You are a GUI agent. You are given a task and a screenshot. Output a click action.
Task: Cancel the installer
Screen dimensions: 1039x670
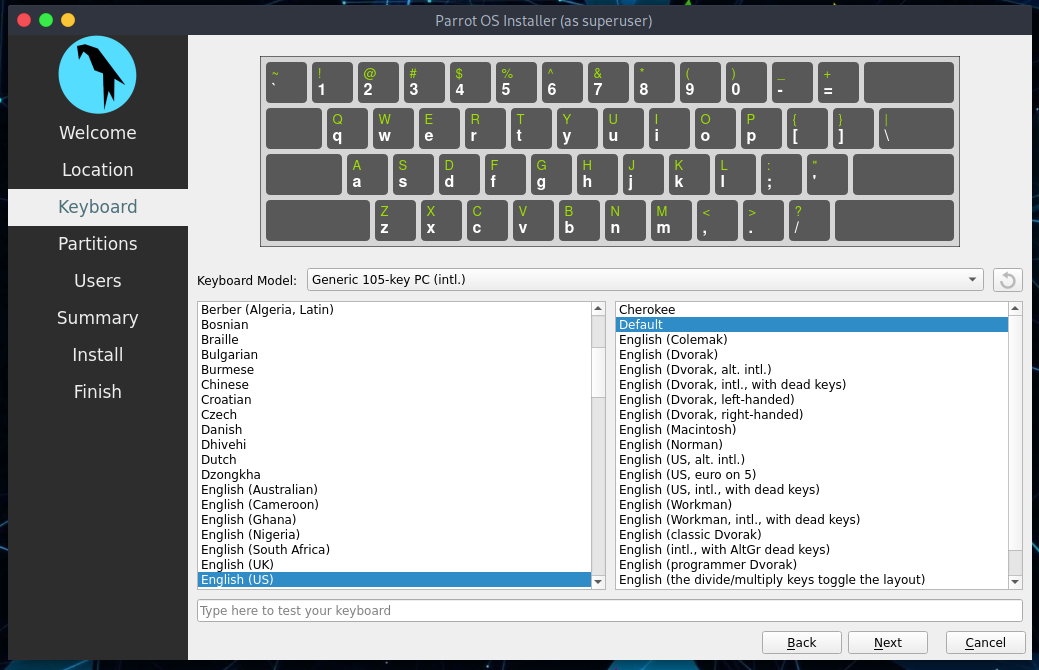[x=985, y=642]
